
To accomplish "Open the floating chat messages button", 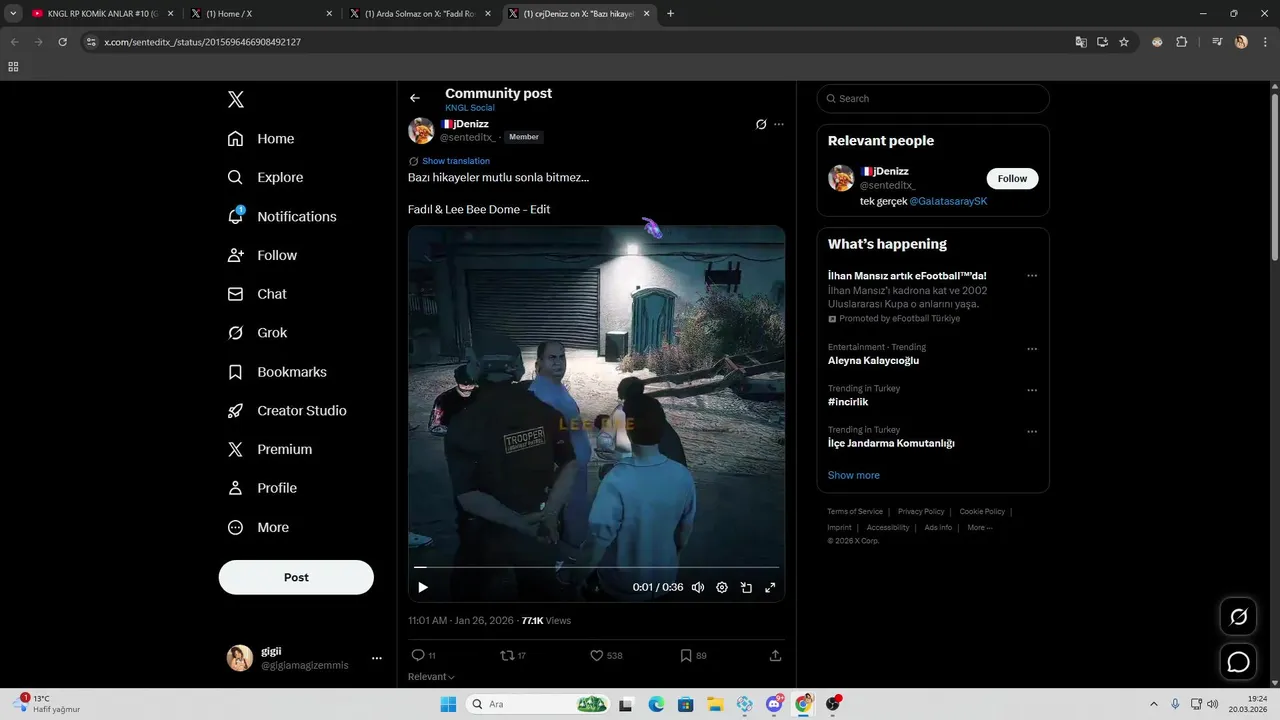I will coord(1238,662).
